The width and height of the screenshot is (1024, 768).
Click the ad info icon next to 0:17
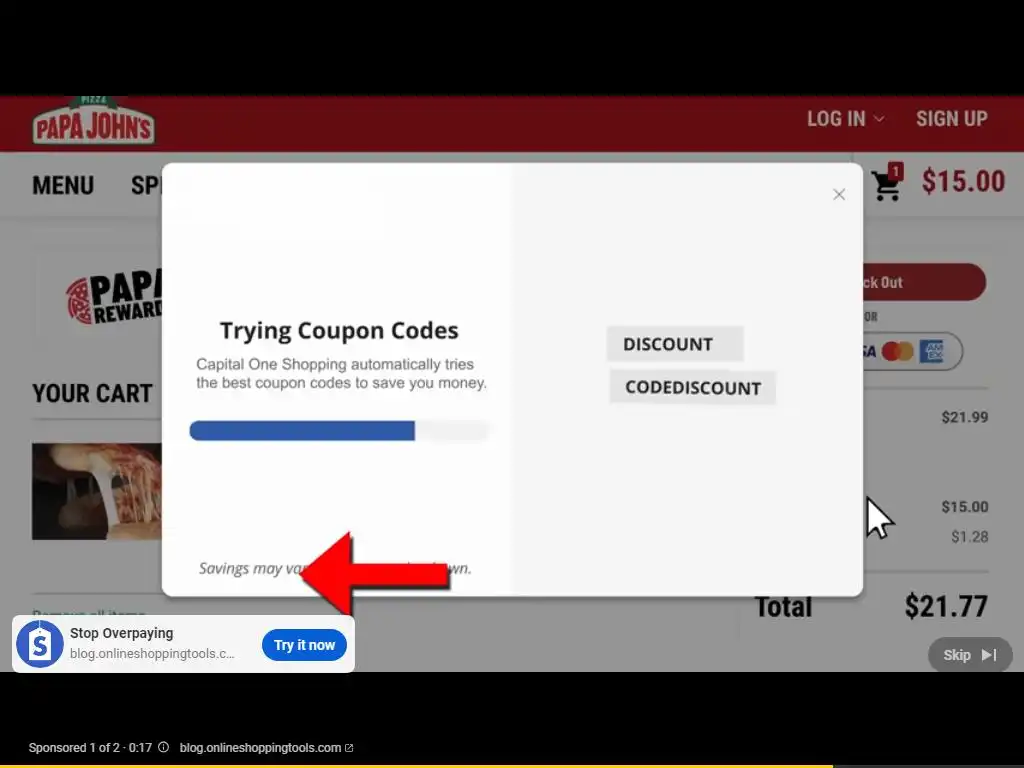pos(163,747)
